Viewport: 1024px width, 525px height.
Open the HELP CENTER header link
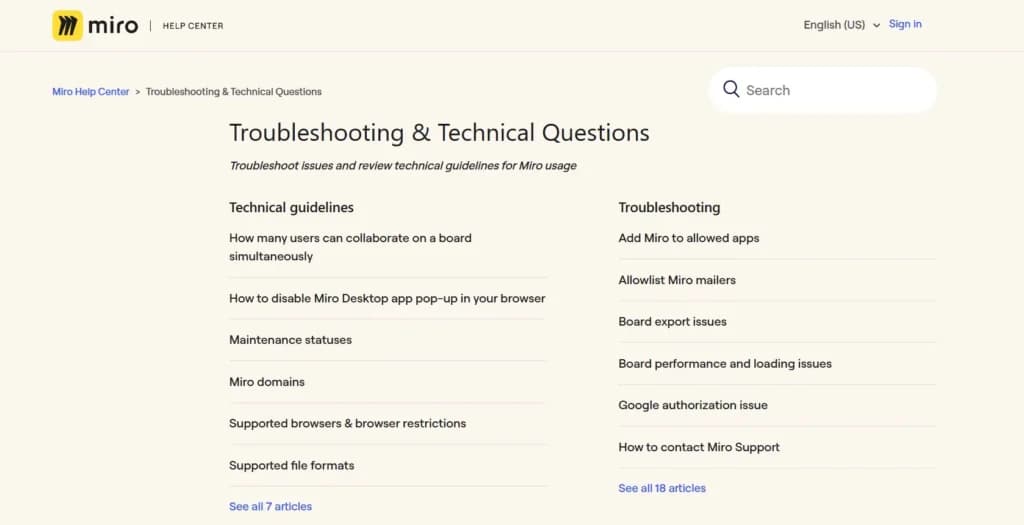(193, 25)
